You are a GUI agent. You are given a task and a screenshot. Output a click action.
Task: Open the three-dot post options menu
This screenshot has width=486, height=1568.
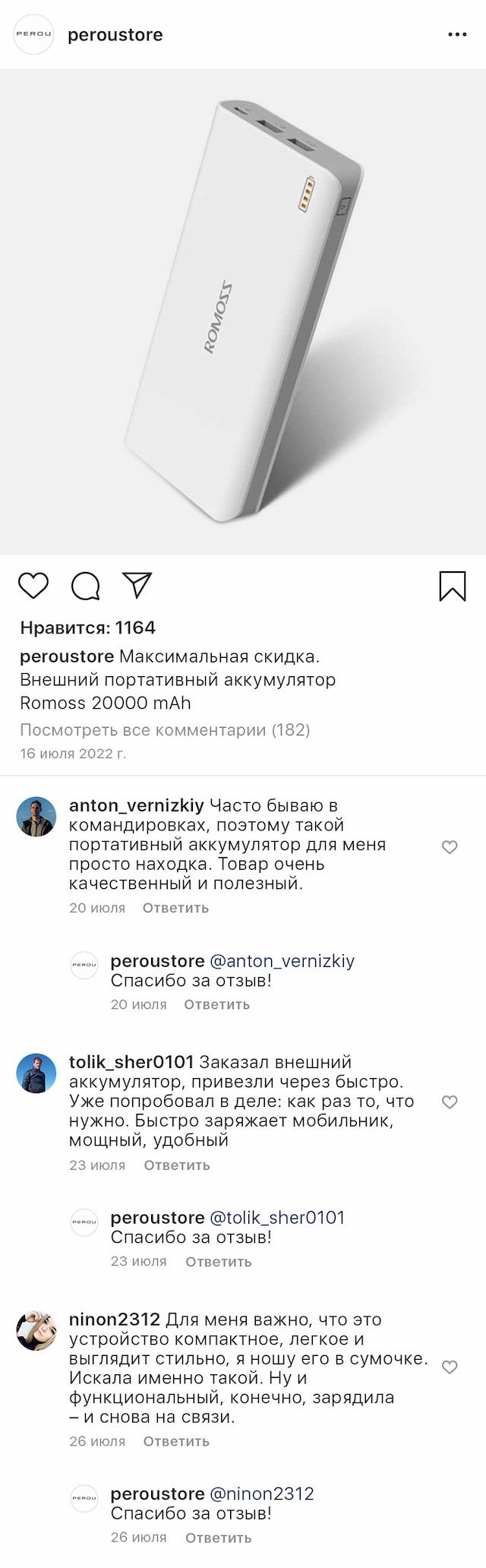457,35
